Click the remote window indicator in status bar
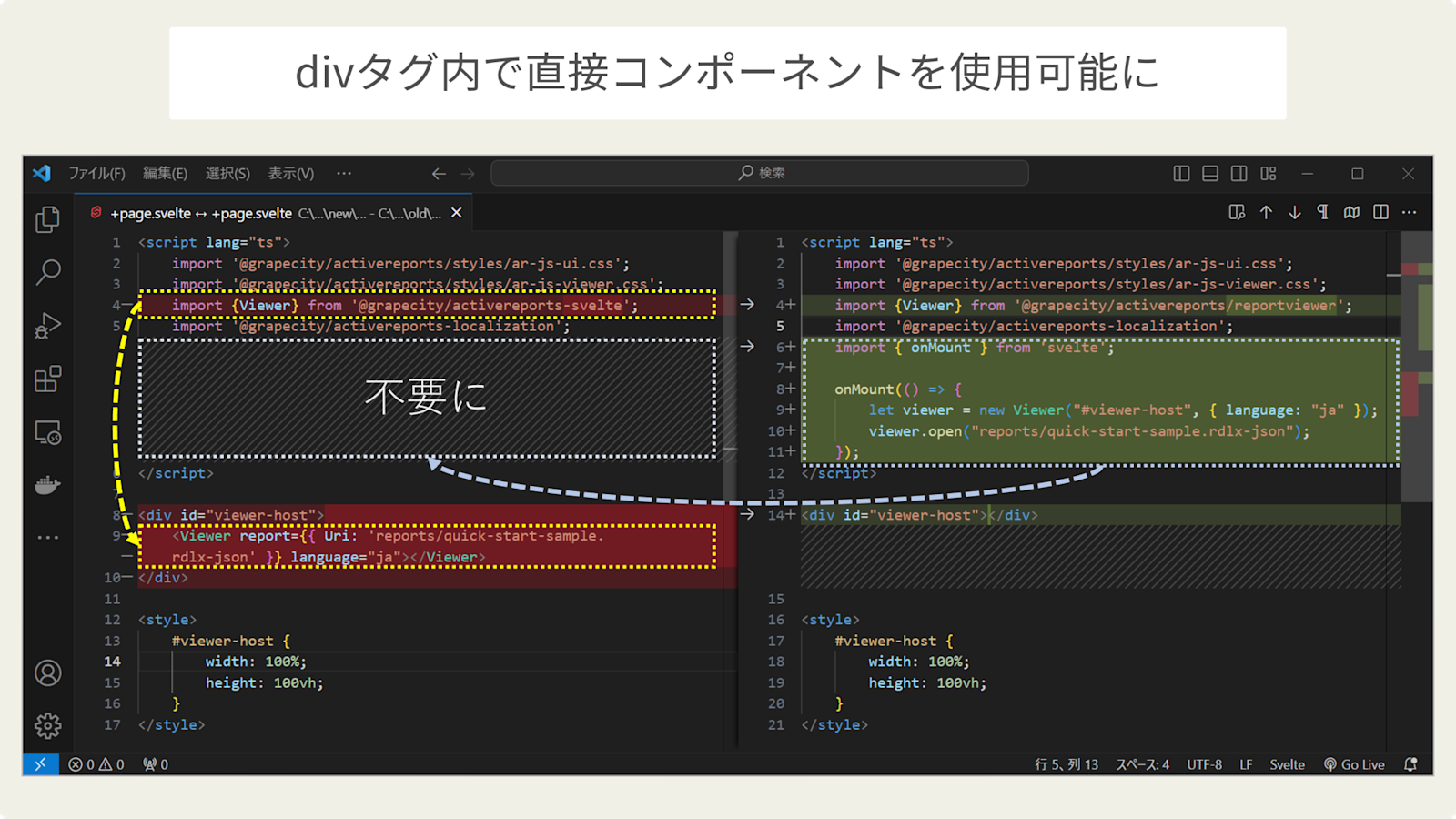This screenshot has width=1456, height=819. point(41,764)
